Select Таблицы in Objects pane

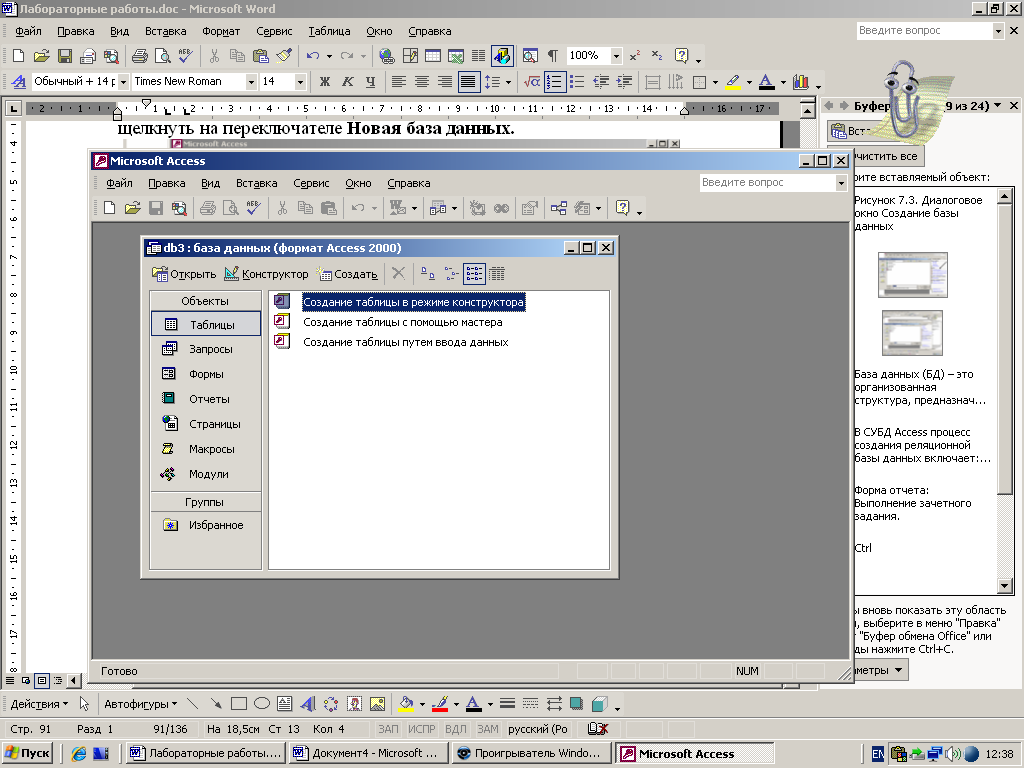[206, 325]
